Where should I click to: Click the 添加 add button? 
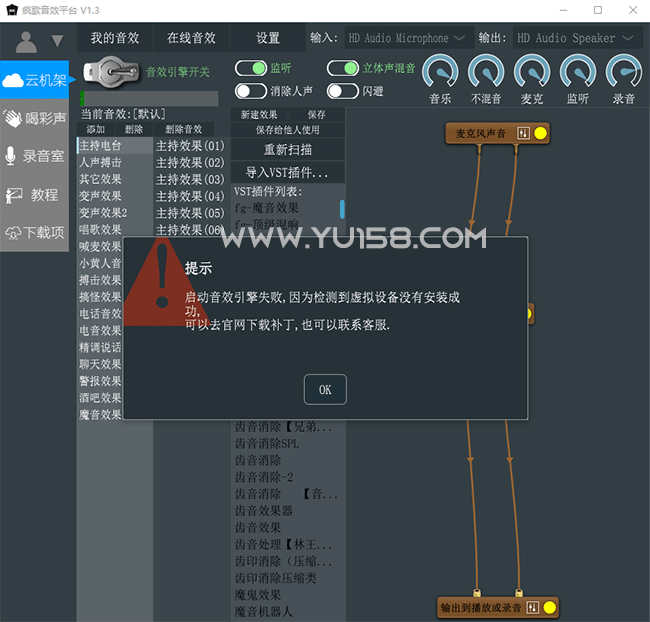(95, 129)
